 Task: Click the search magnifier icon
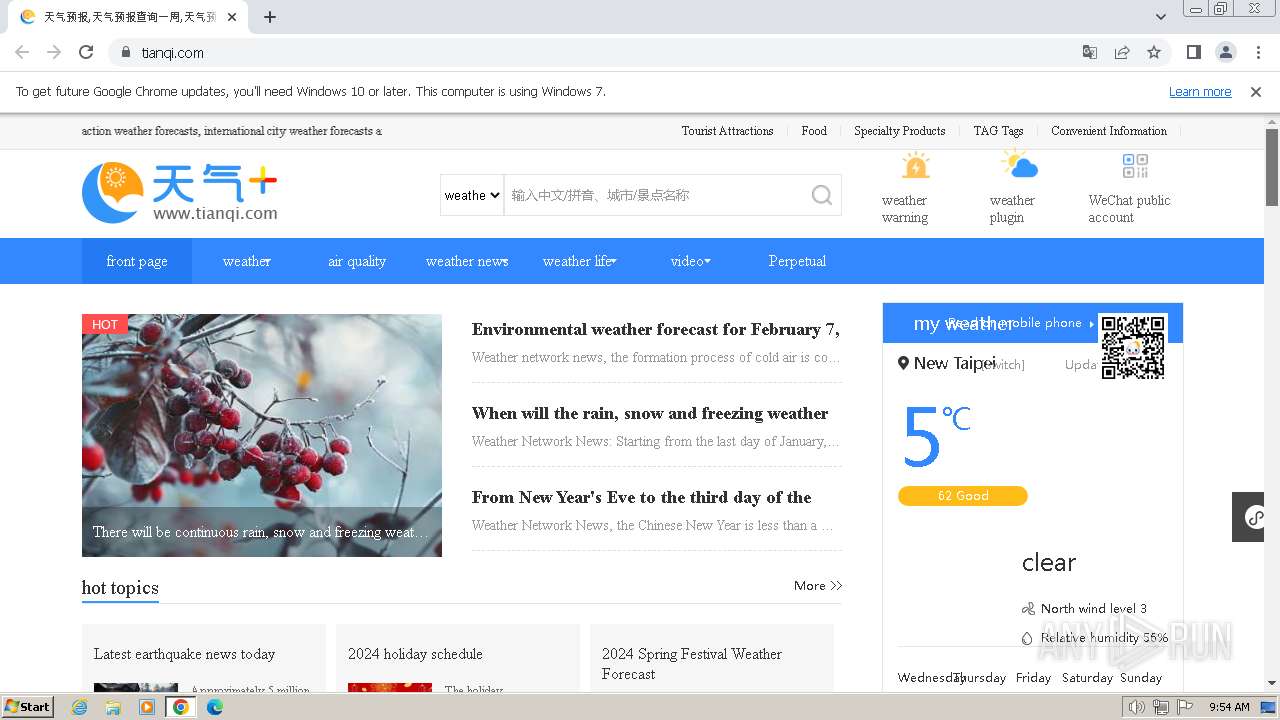822,195
